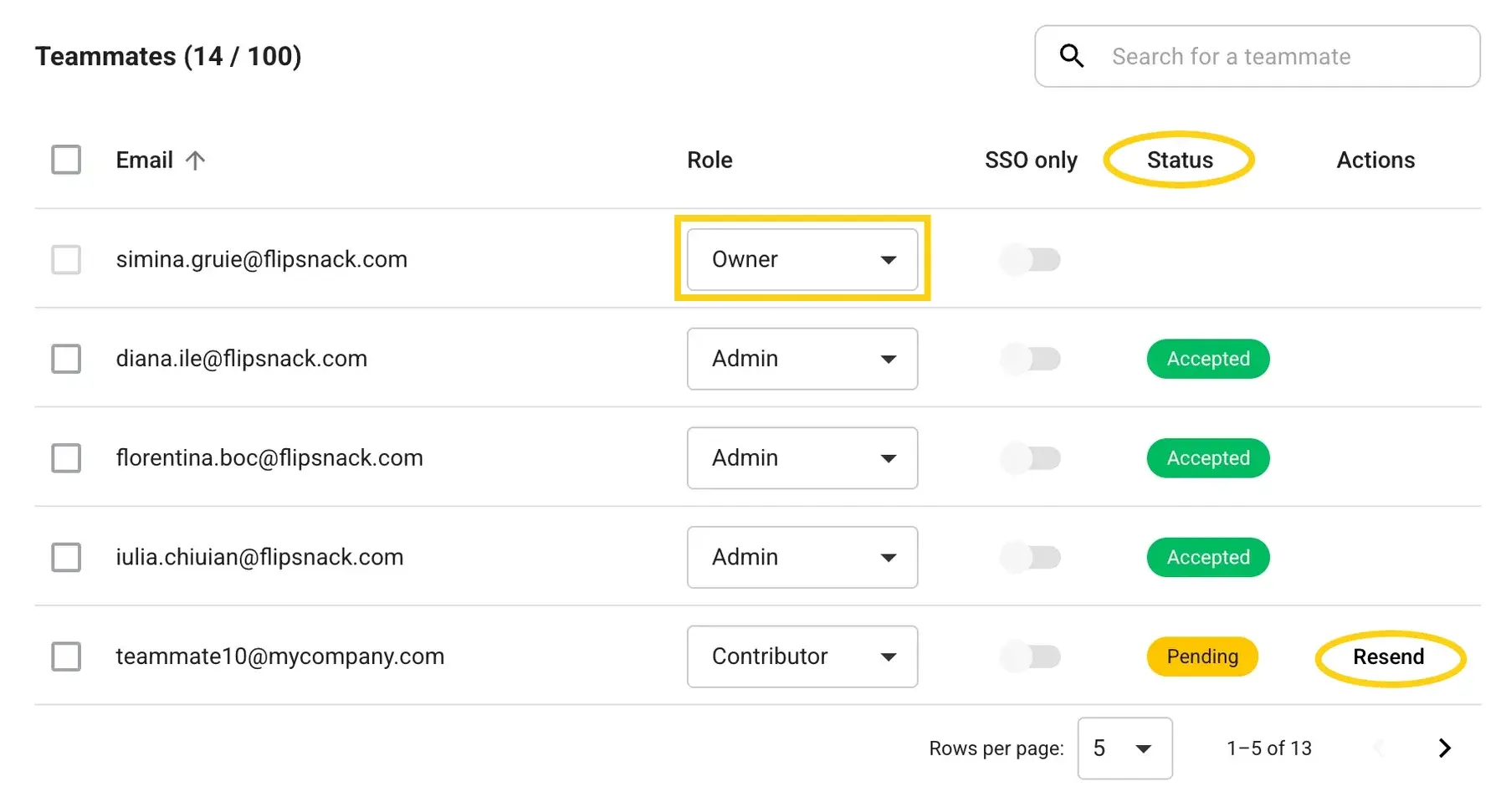Select the teammate10@mycompany.com row checkbox

click(66, 656)
